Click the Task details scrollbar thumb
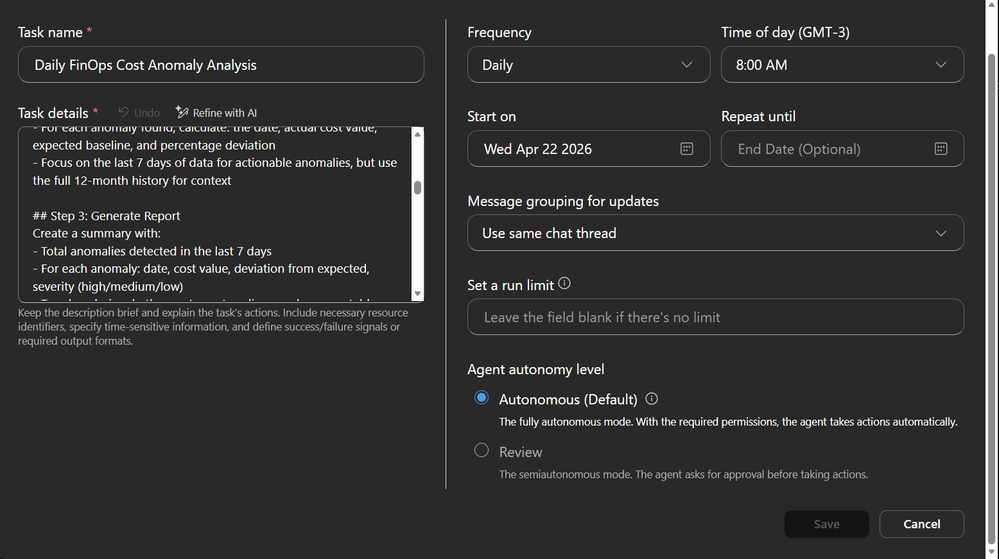 click(x=417, y=187)
